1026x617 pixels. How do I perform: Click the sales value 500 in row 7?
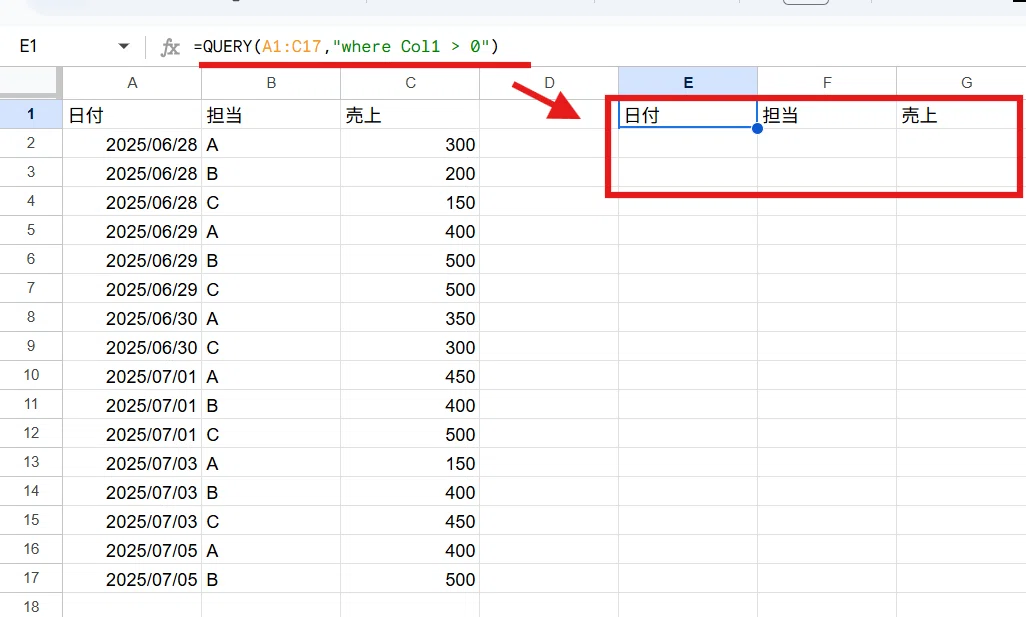pos(410,289)
